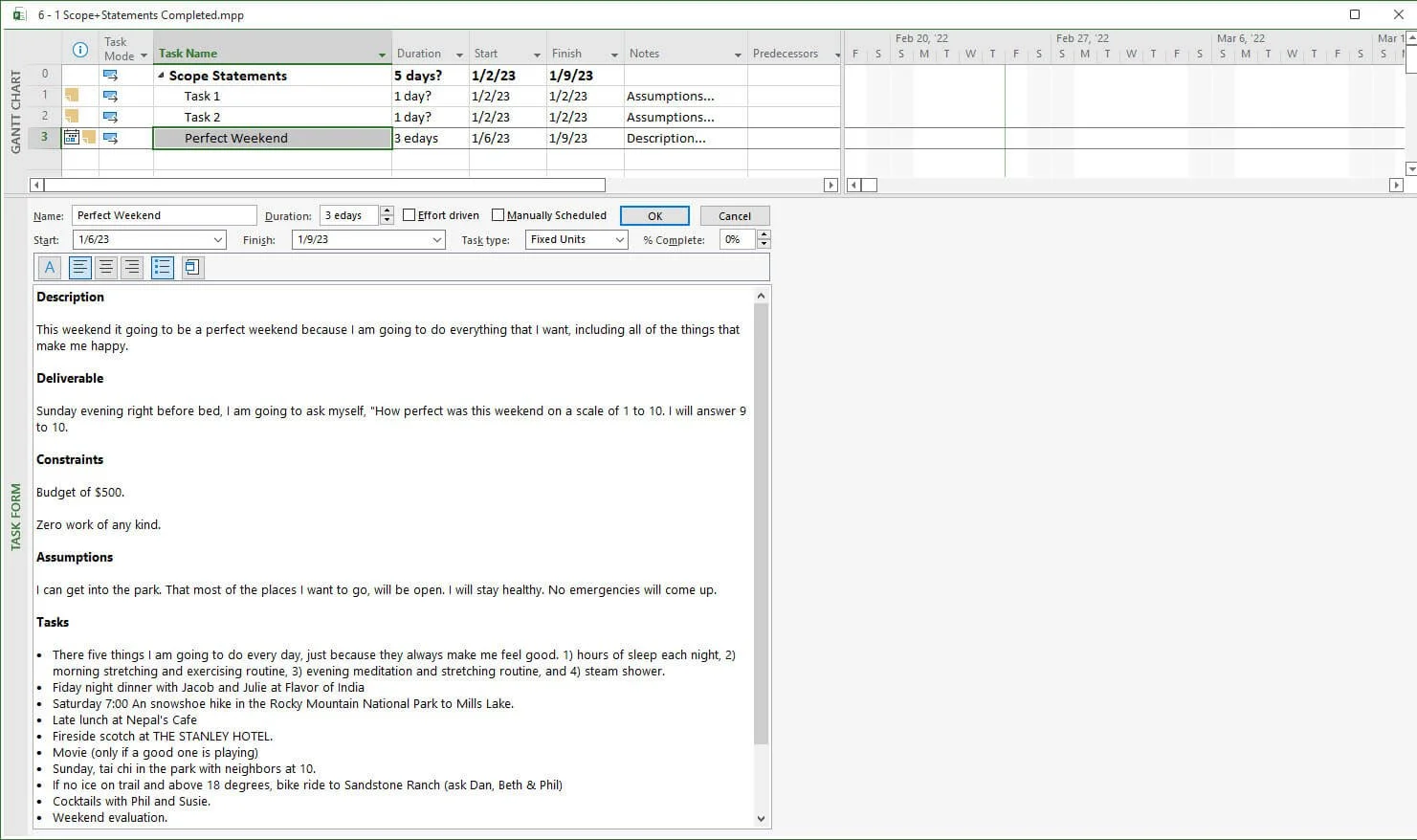This screenshot has width=1417, height=840.
Task: Check the Manually Scheduled box
Action: pos(498,214)
